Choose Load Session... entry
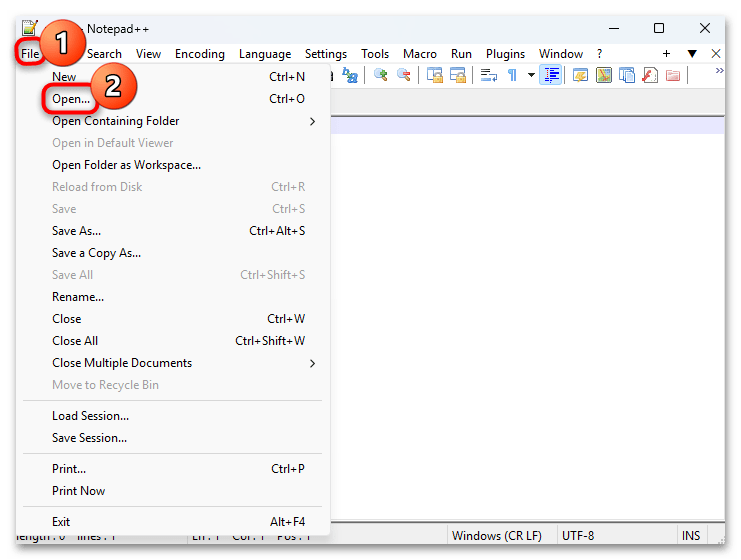This screenshot has height=560, width=741. pyautogui.click(x=173, y=416)
